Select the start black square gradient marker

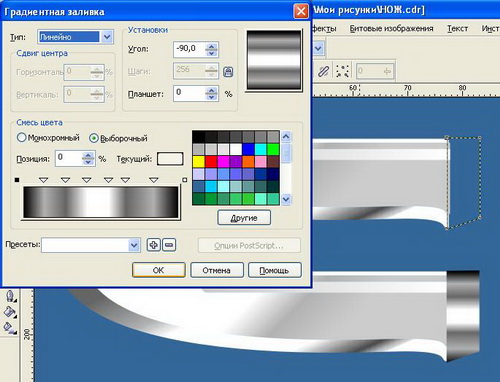[17, 180]
